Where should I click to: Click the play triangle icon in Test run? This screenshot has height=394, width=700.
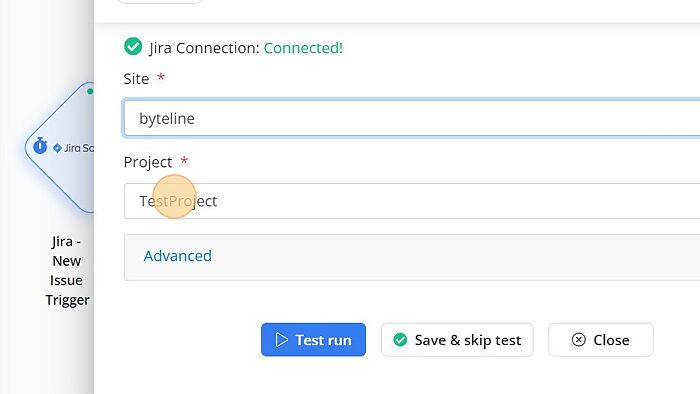point(282,340)
